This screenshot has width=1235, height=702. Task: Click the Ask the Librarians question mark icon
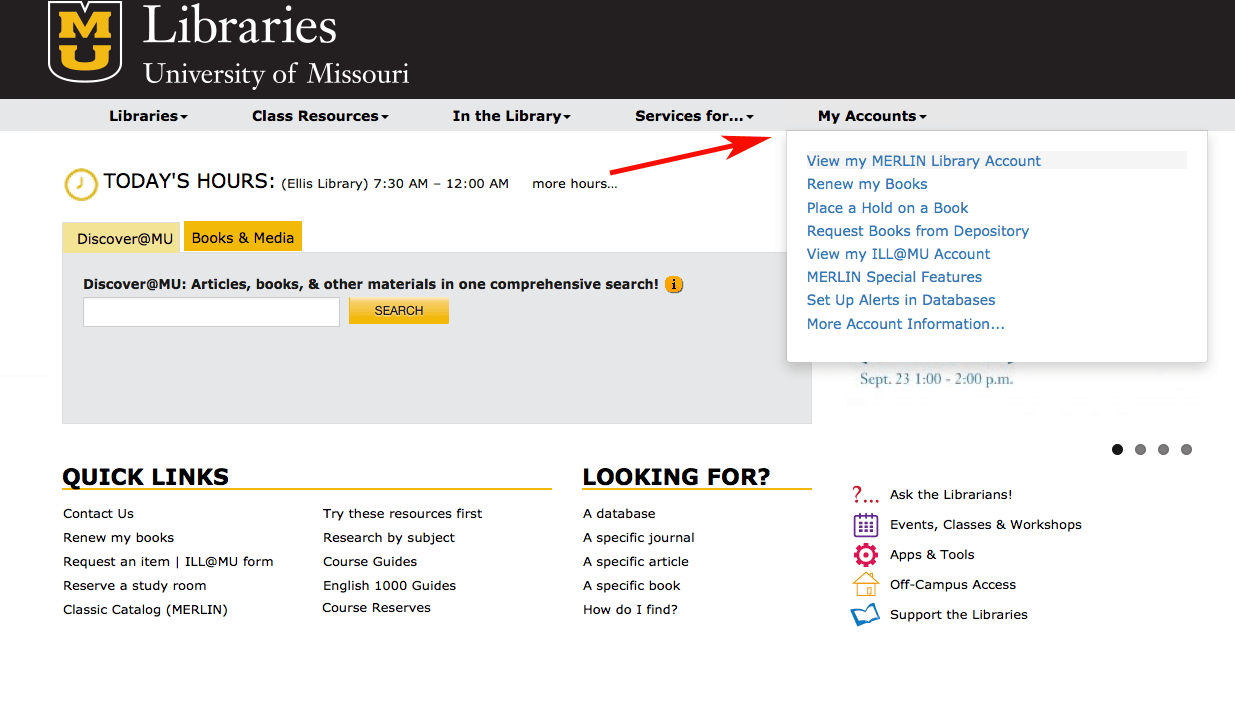click(864, 494)
